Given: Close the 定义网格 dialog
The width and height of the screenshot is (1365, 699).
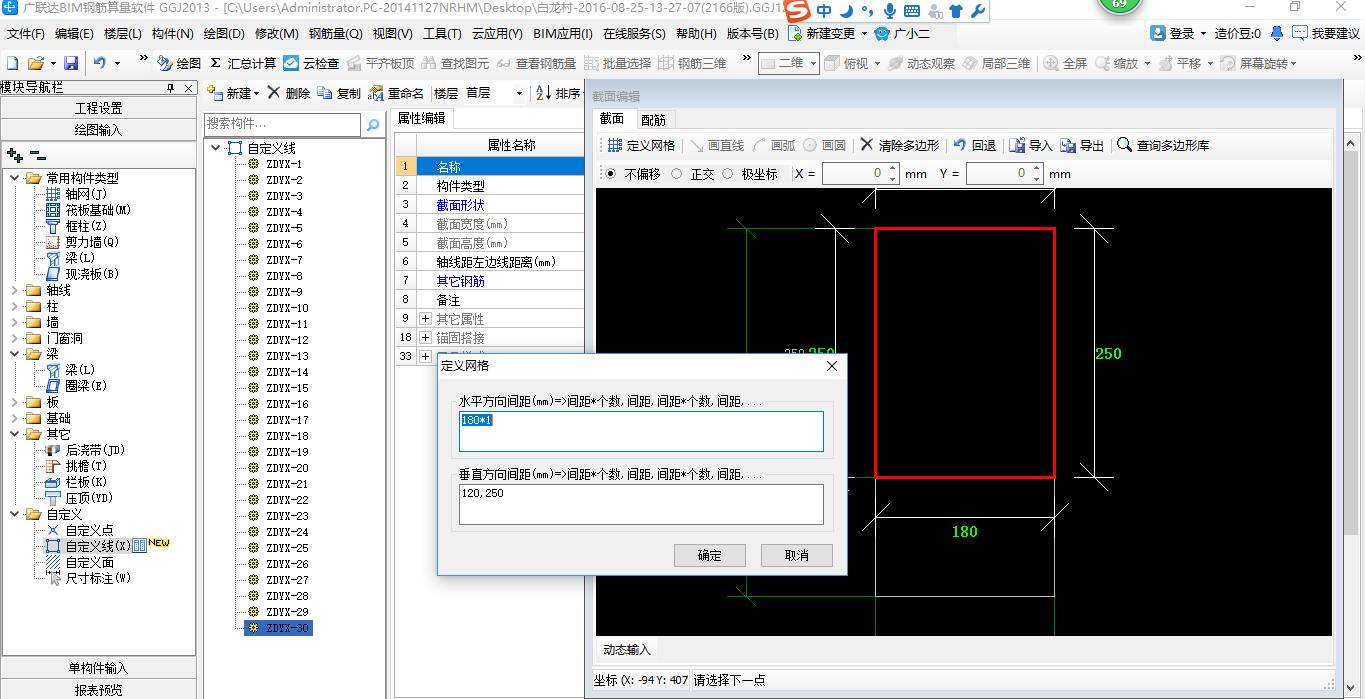Looking at the screenshot, I should [x=832, y=366].
